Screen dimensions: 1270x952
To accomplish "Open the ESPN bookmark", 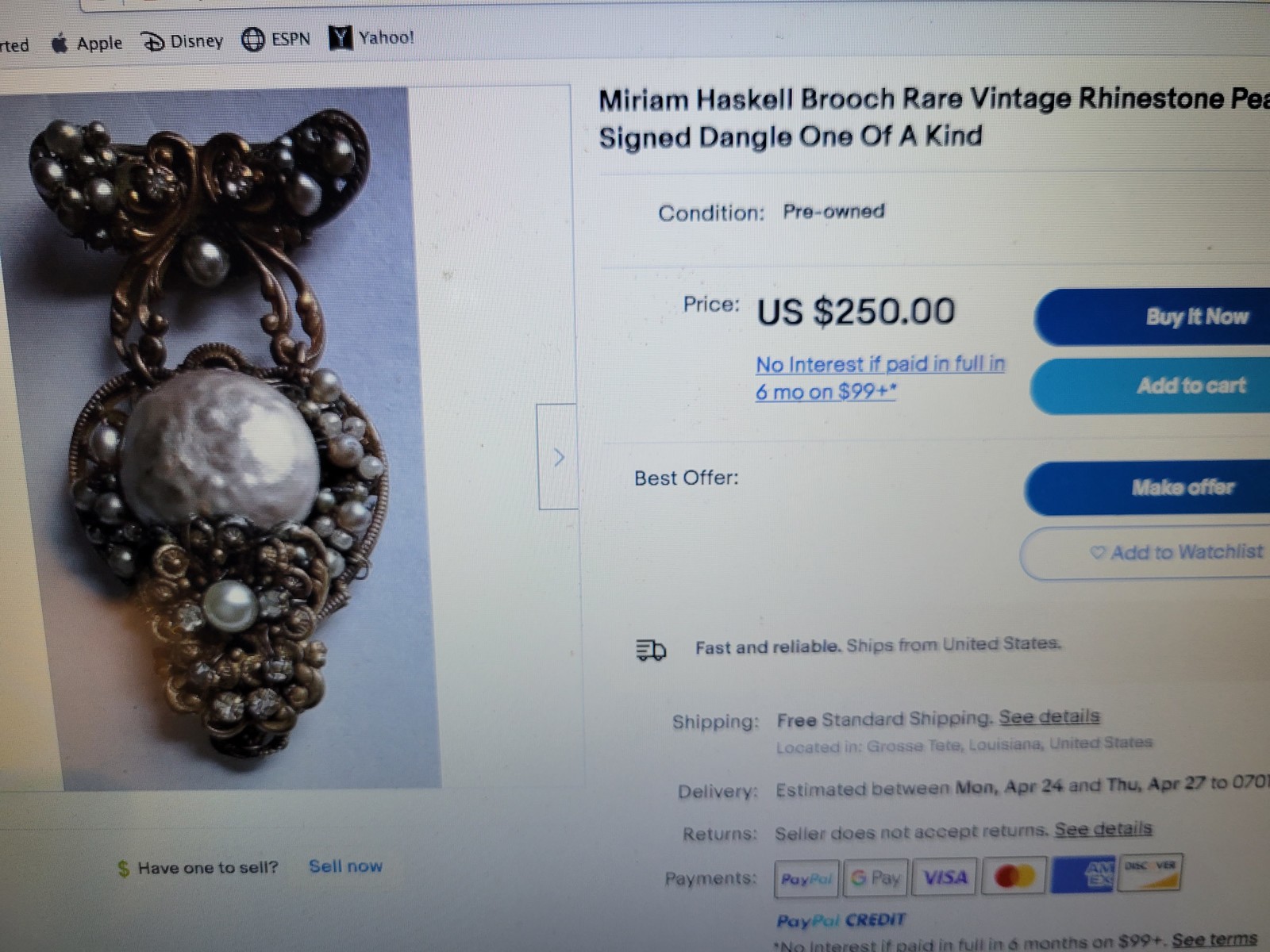I will [275, 39].
